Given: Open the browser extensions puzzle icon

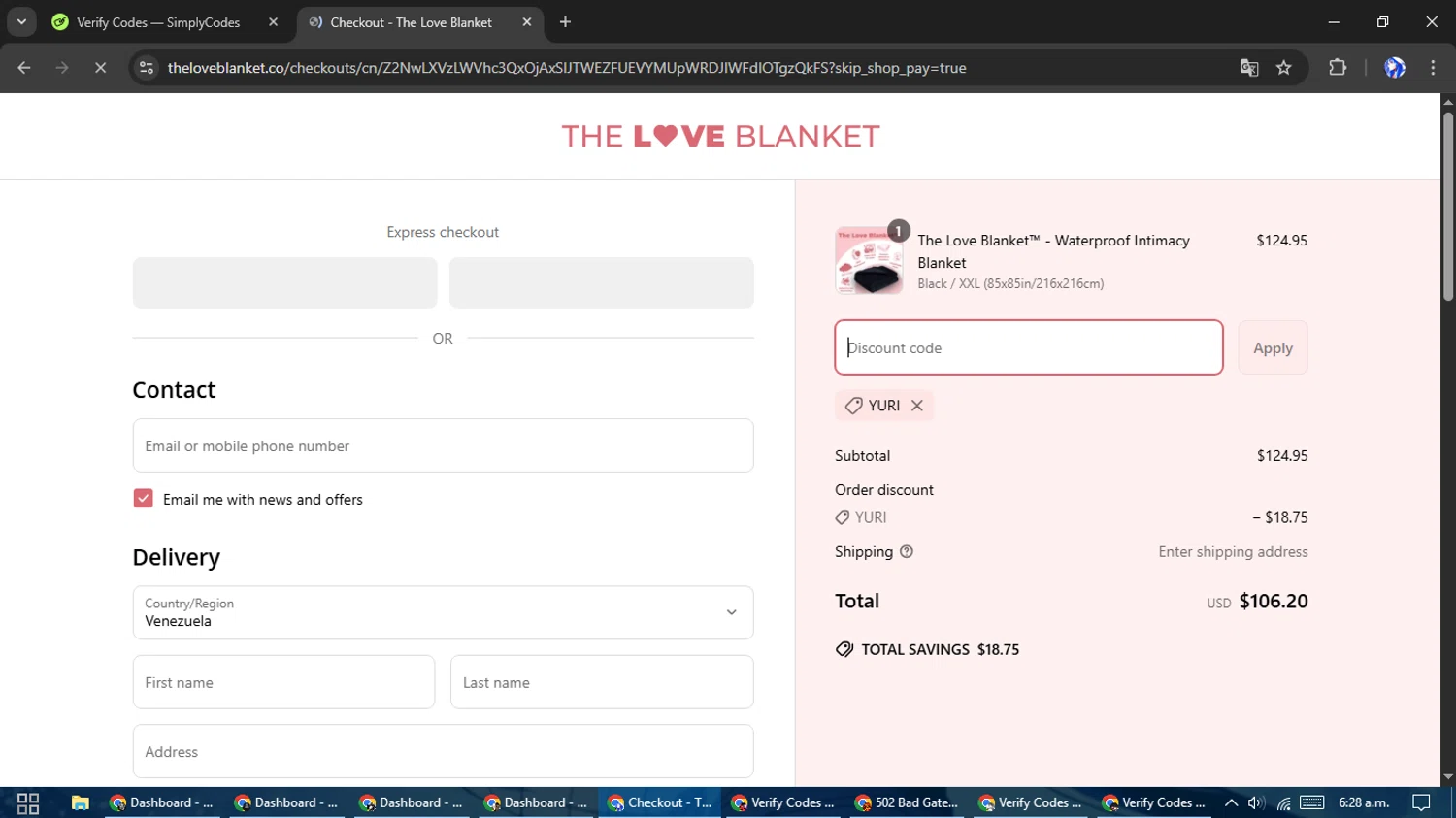Looking at the screenshot, I should [x=1338, y=68].
